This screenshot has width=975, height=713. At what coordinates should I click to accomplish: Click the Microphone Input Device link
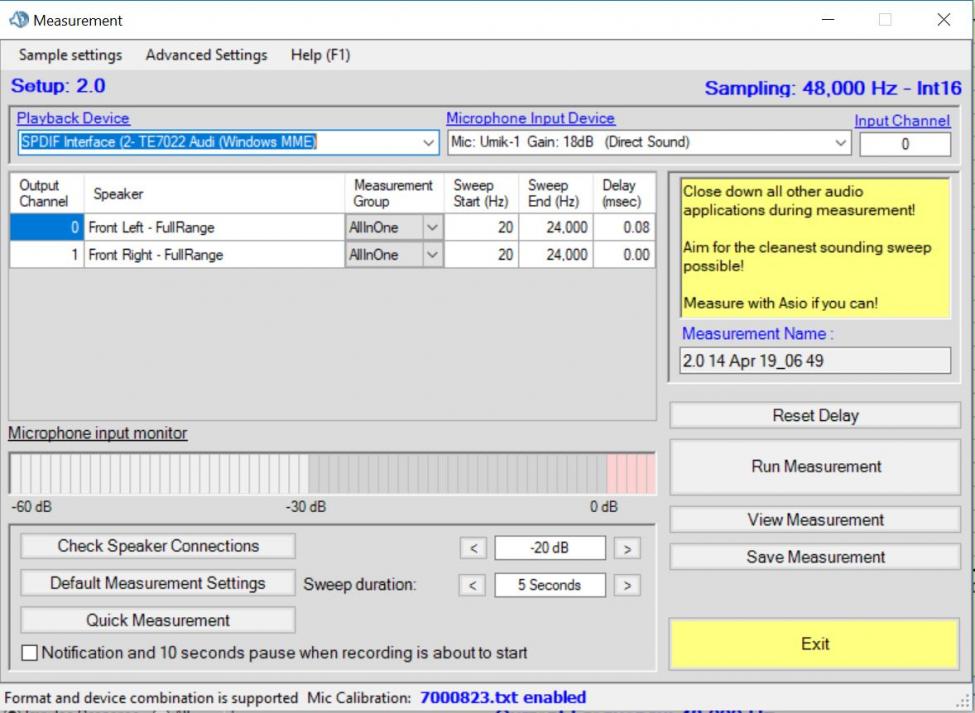coord(530,118)
